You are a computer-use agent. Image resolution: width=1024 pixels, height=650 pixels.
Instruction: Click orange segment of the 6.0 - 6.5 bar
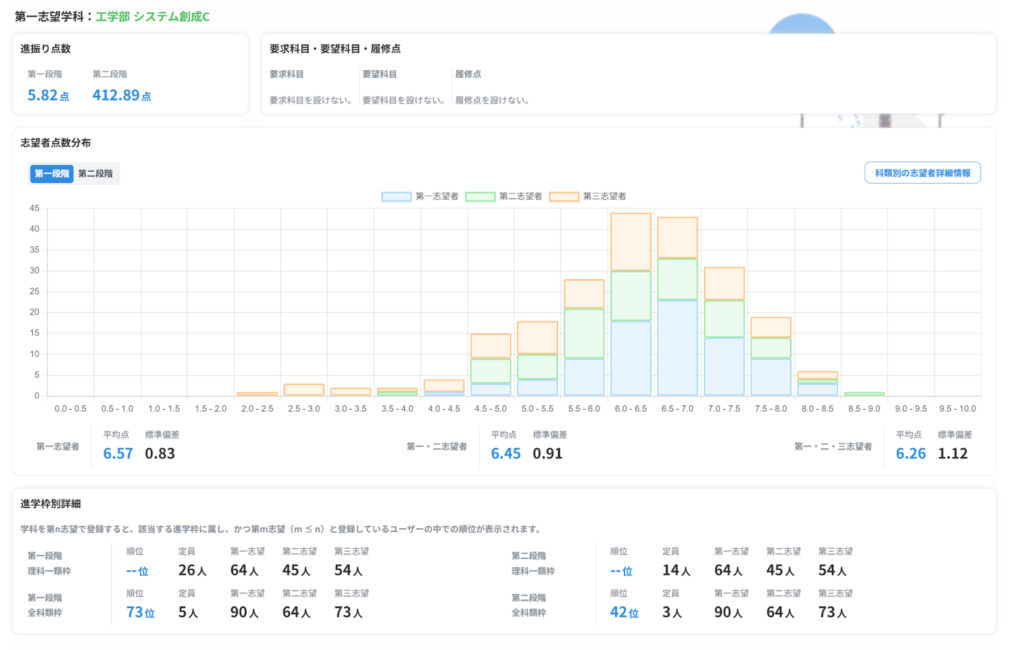tap(631, 241)
